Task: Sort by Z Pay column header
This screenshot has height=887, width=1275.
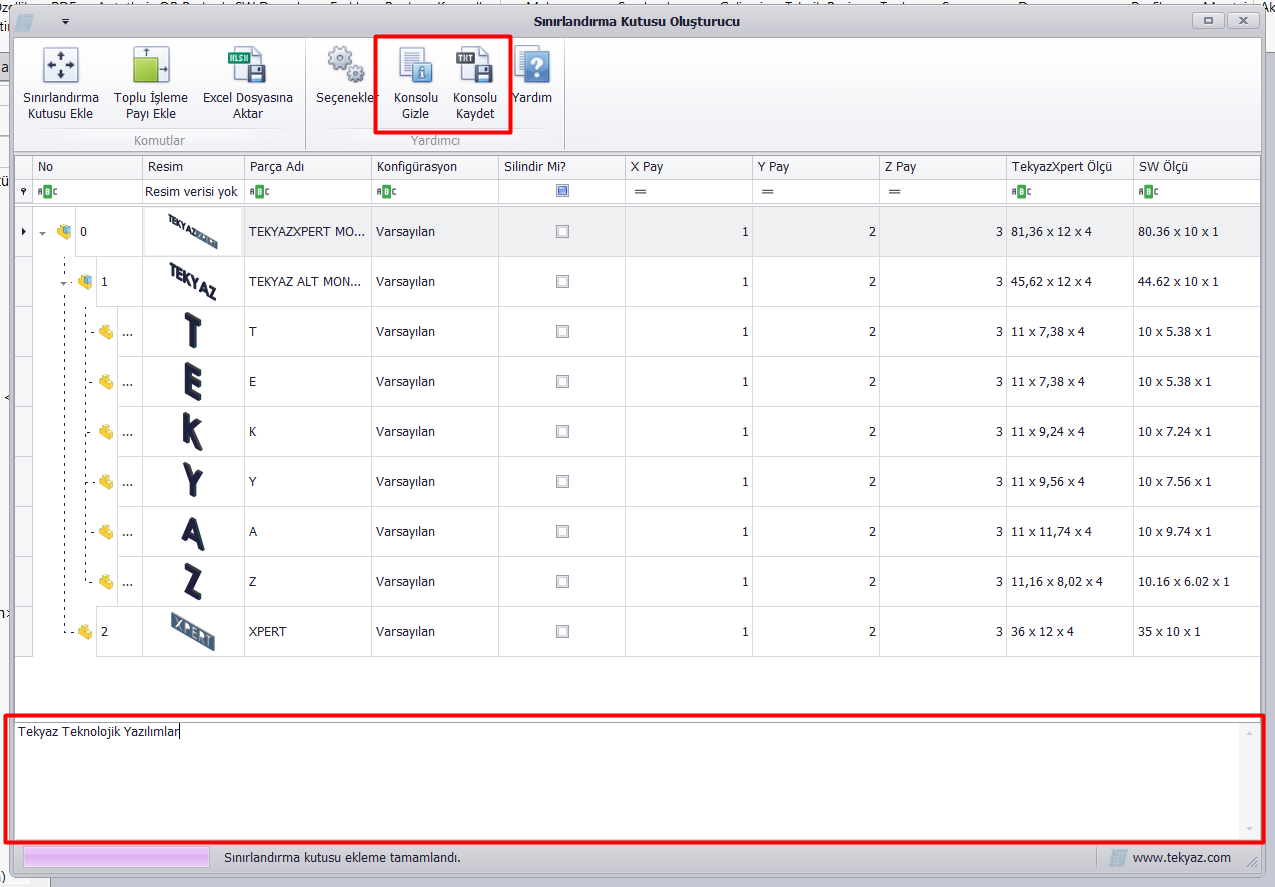Action: pos(943,167)
